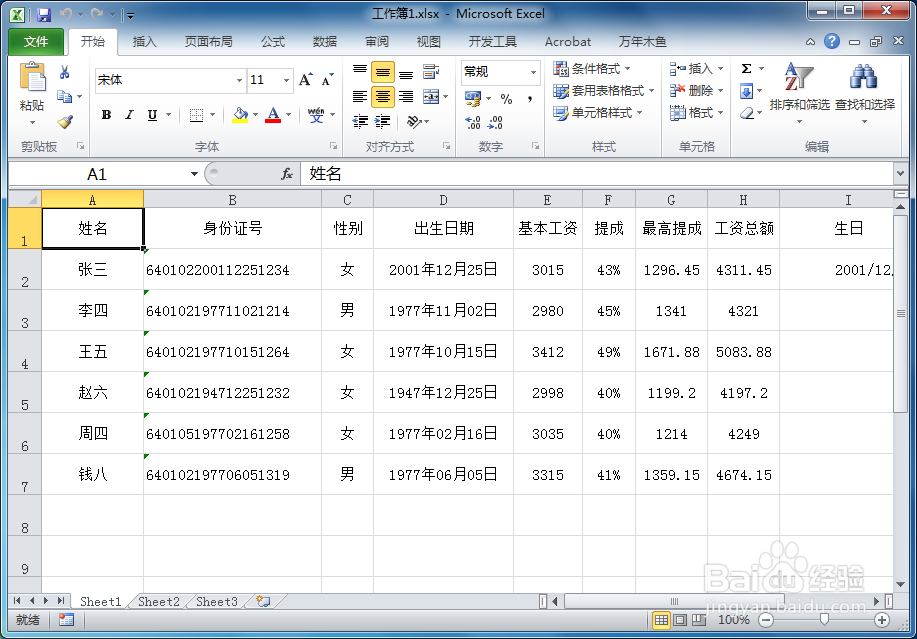The width and height of the screenshot is (917, 639).
Task: Zoom in with the plus button
Action: coord(882,620)
